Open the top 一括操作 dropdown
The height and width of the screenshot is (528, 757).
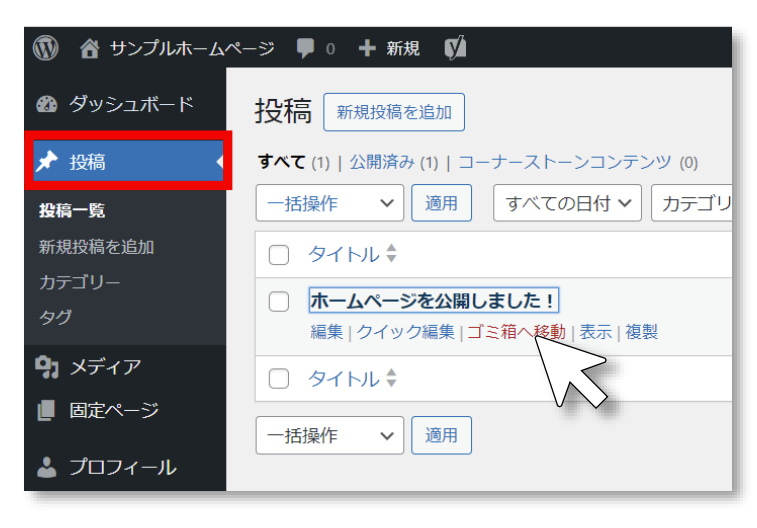pos(329,203)
